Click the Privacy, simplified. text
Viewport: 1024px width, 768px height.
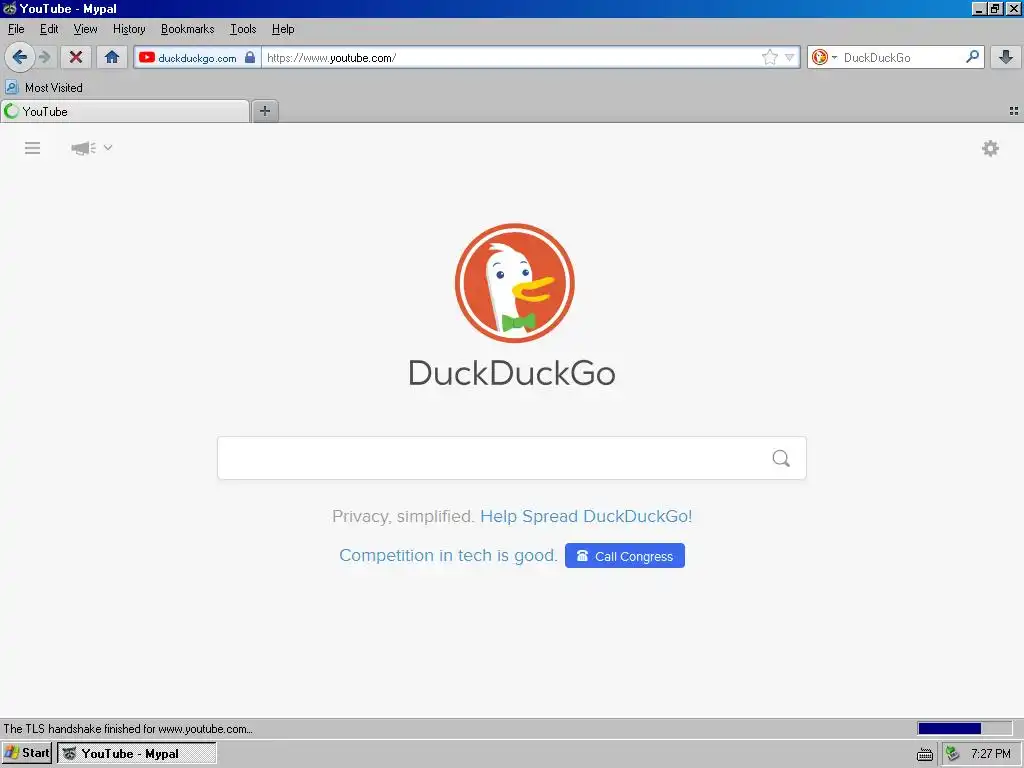403,516
